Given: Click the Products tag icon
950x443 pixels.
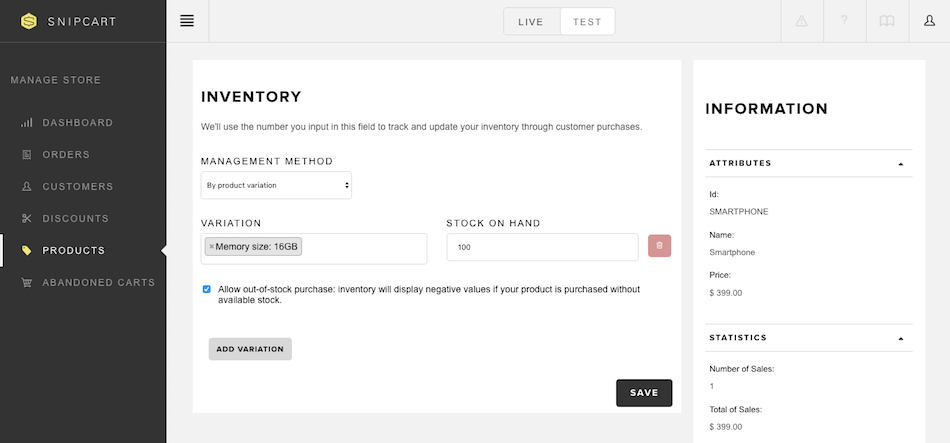Looking at the screenshot, I should pyautogui.click(x=26, y=250).
